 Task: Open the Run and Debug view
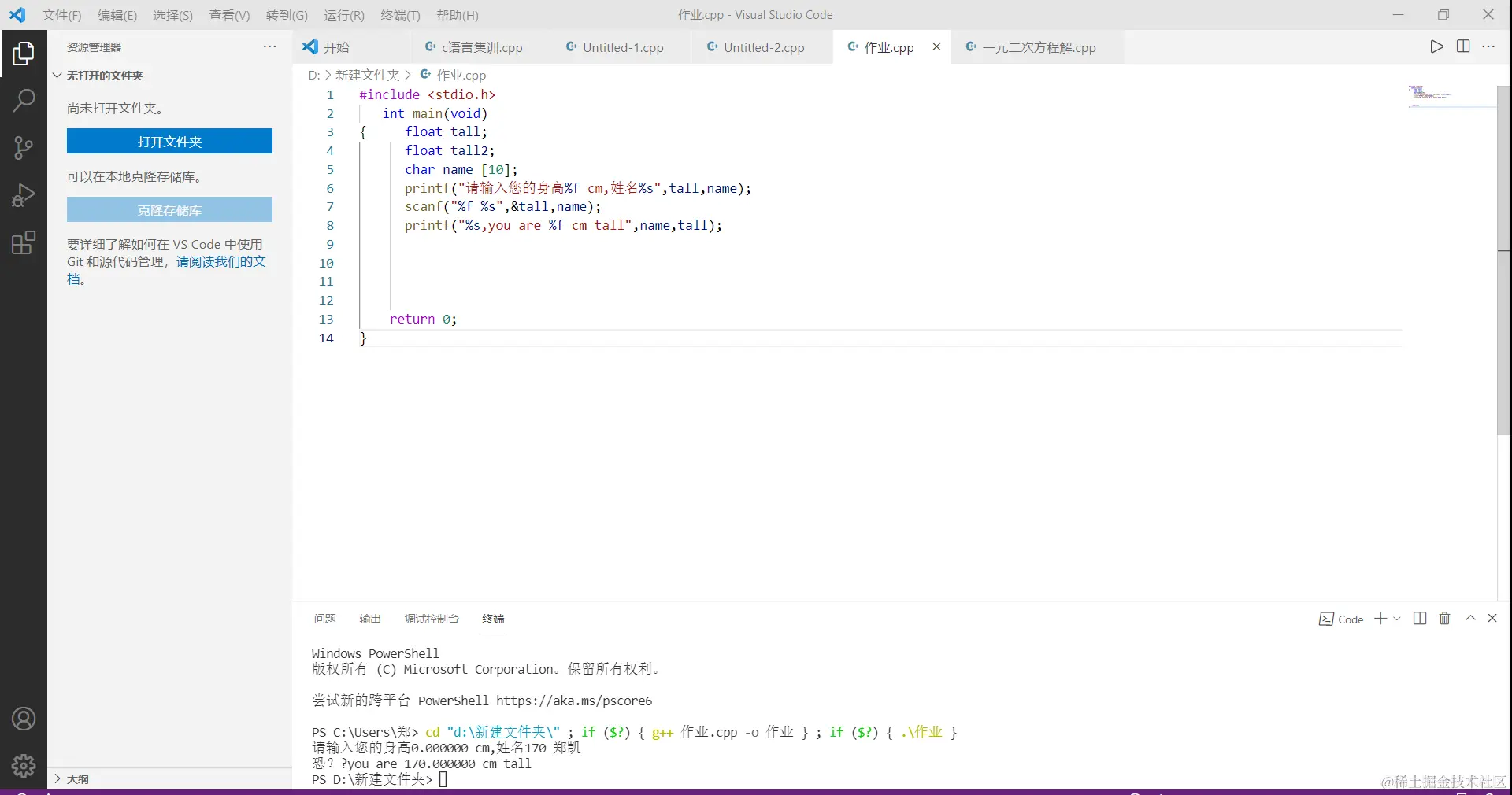tap(23, 195)
